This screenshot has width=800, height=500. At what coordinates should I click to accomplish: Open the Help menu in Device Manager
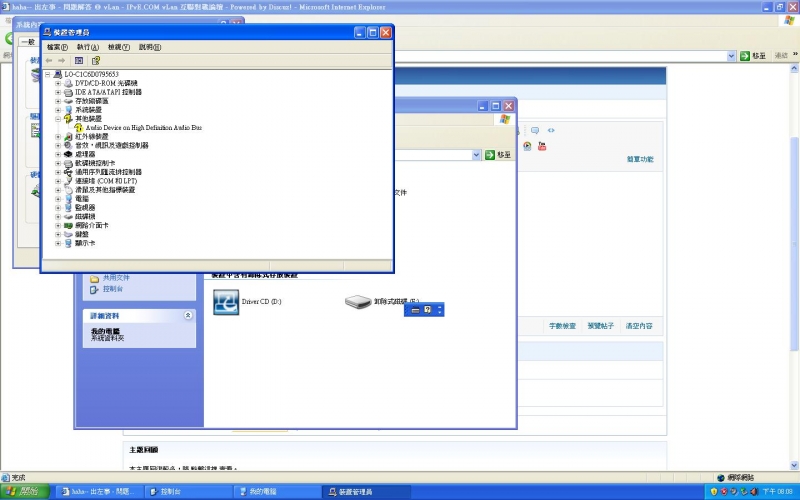(150, 47)
